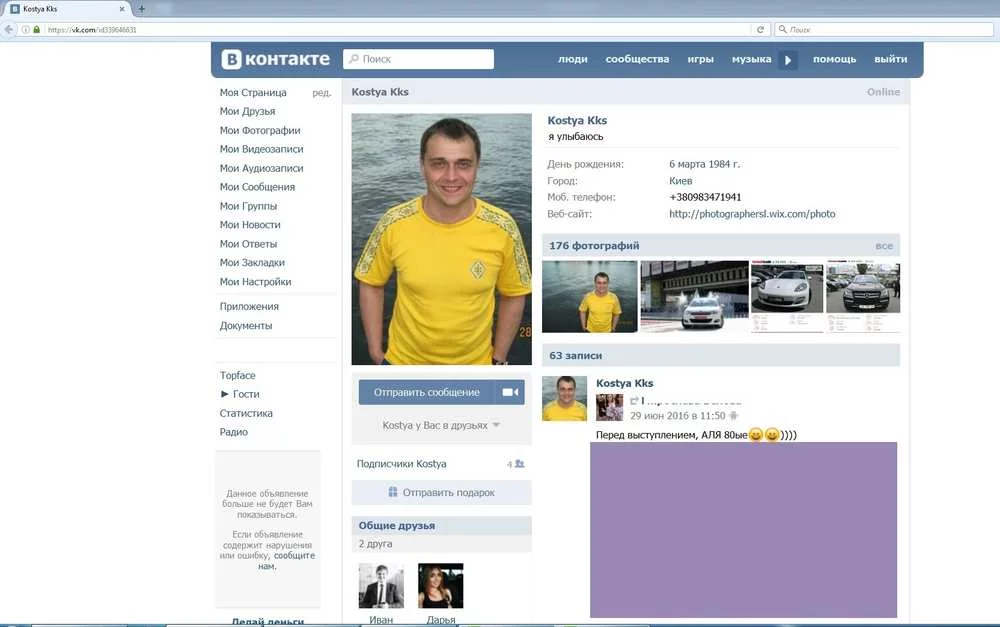Click the subscribers count icon next to Подписчики Kostya

click(x=520, y=464)
